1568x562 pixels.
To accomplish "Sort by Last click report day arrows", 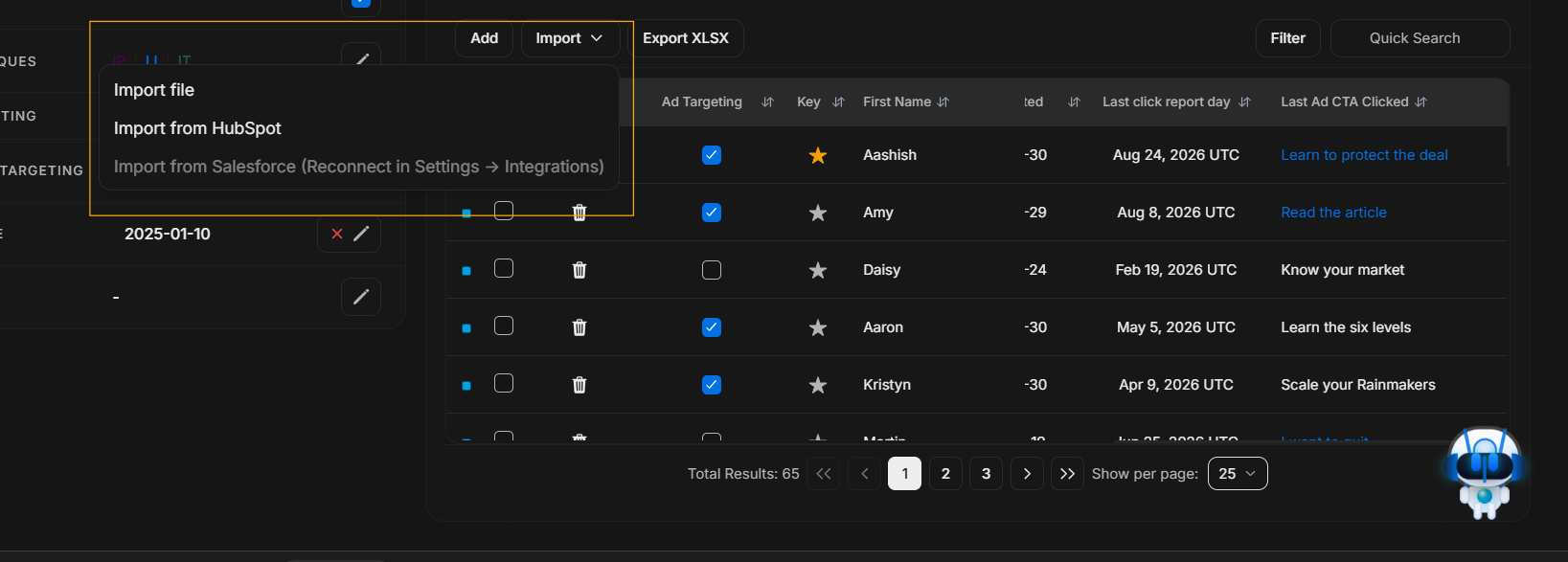I will coord(1245,101).
